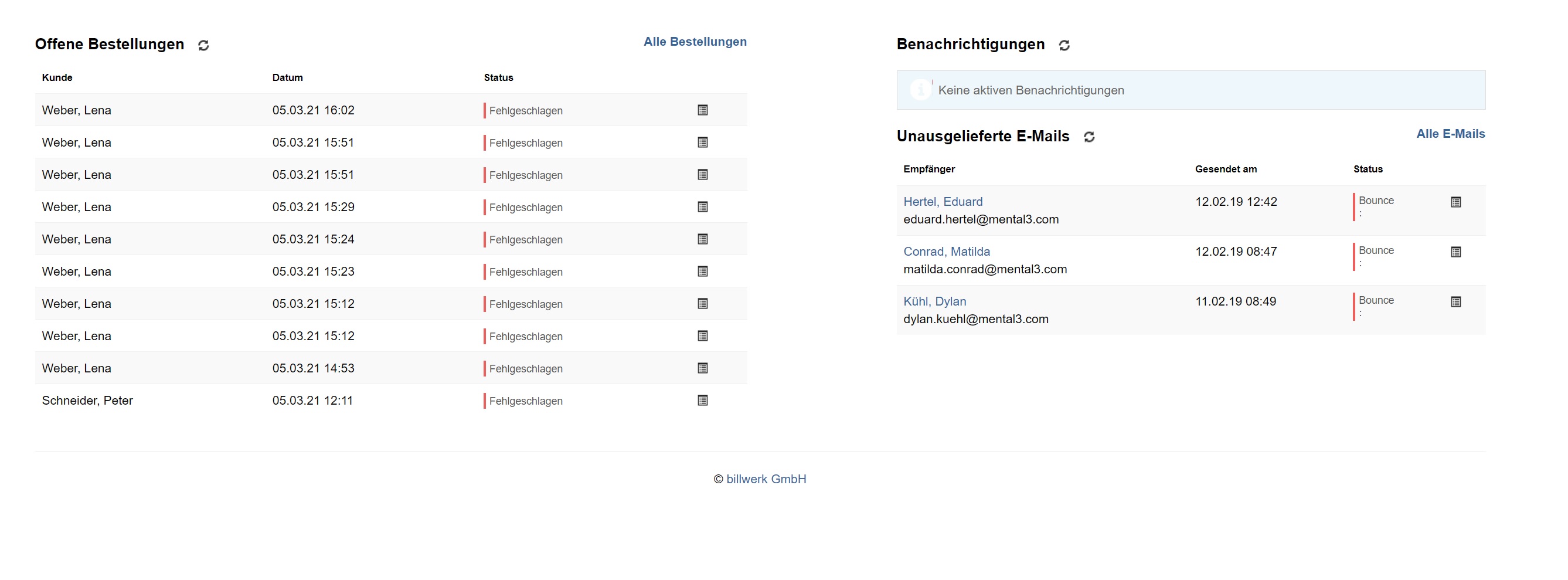Select the date 05.03.21 15:24
The image size is (1568, 580).
pos(314,239)
